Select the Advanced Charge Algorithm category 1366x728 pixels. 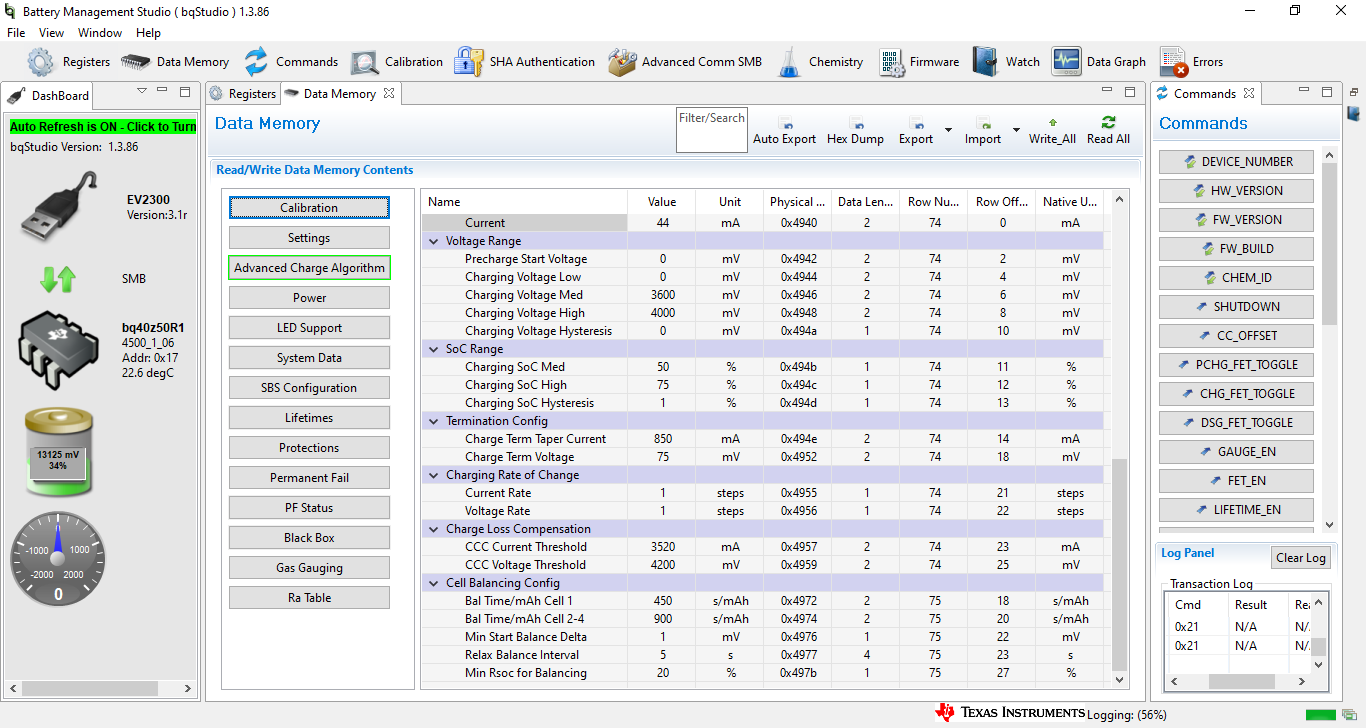309,268
